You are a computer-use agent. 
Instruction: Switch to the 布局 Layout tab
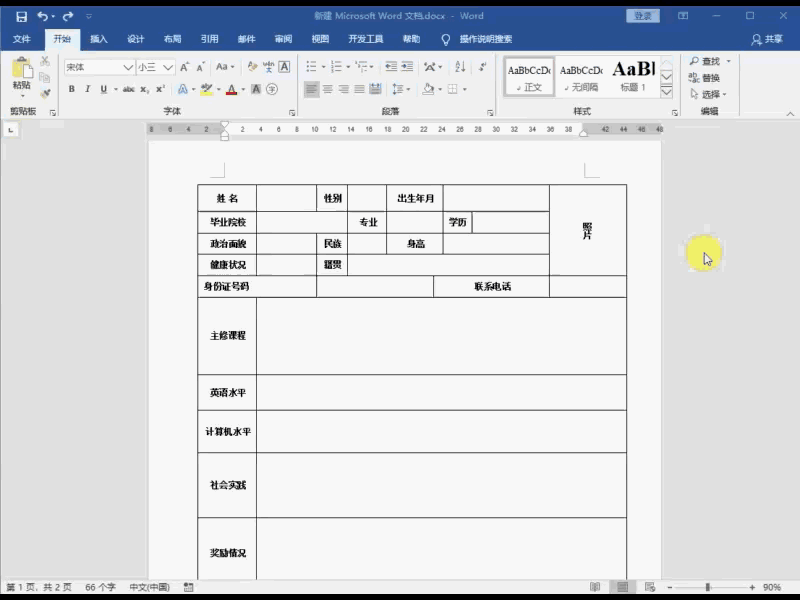coord(172,39)
